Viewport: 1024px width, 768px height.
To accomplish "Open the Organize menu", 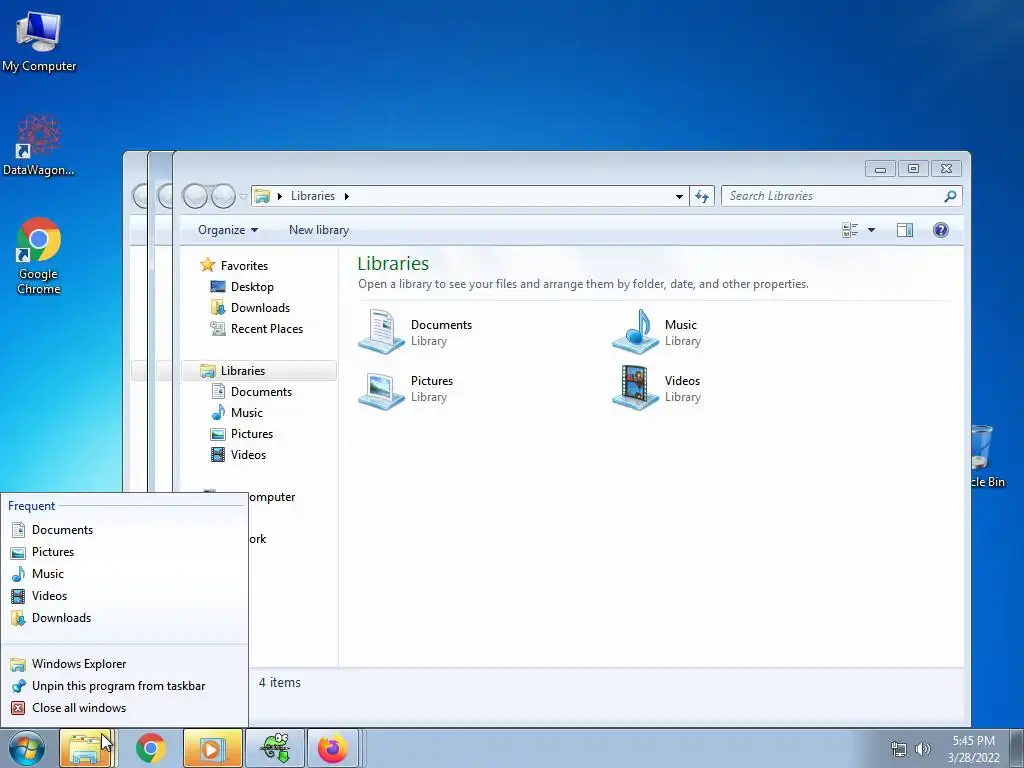I will tap(228, 230).
